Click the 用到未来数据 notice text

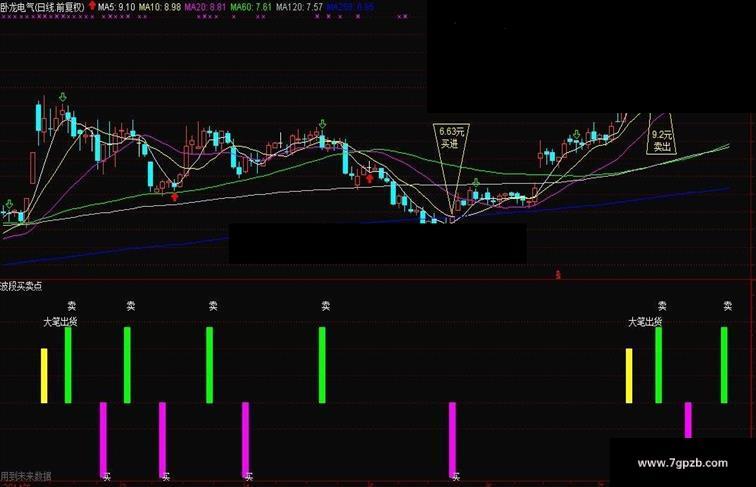click(x=26, y=476)
